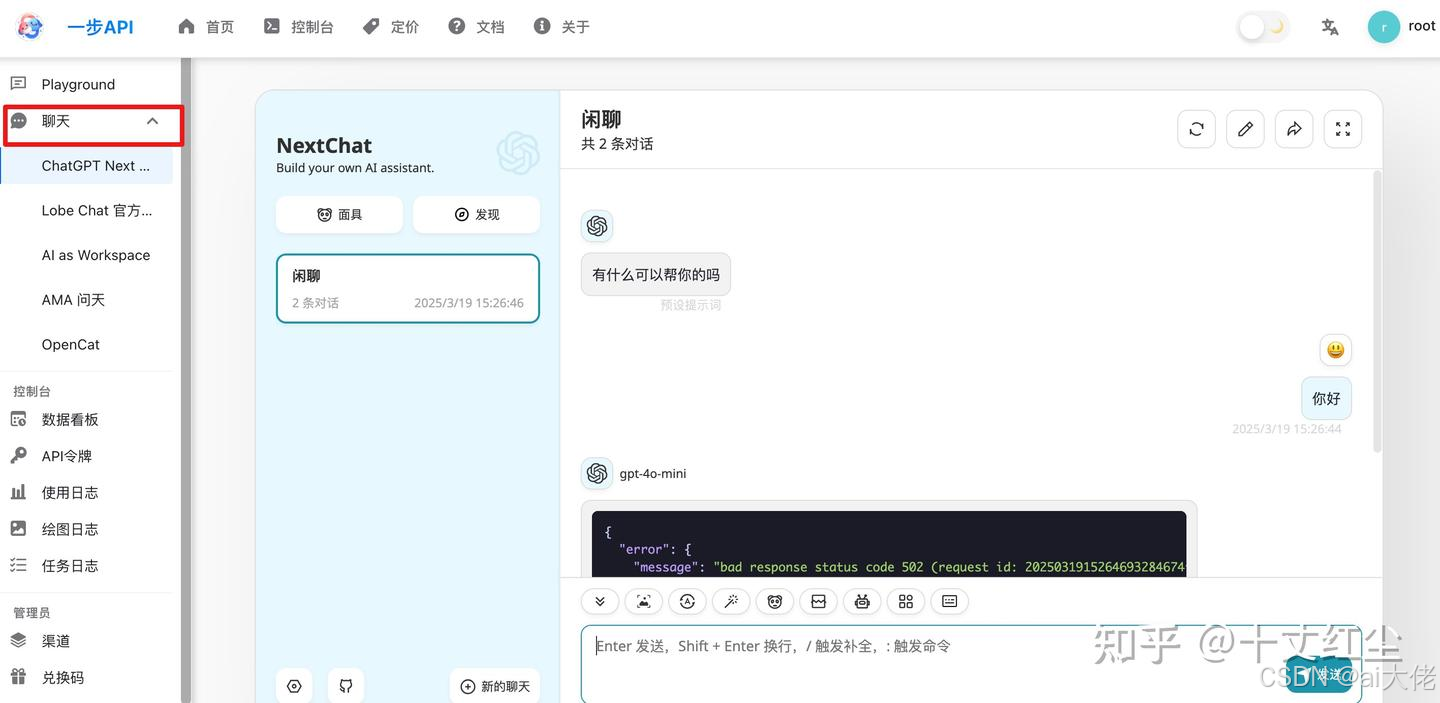The height and width of the screenshot is (703, 1440).
Task: Click the robot model selector icon
Action: click(x=862, y=601)
